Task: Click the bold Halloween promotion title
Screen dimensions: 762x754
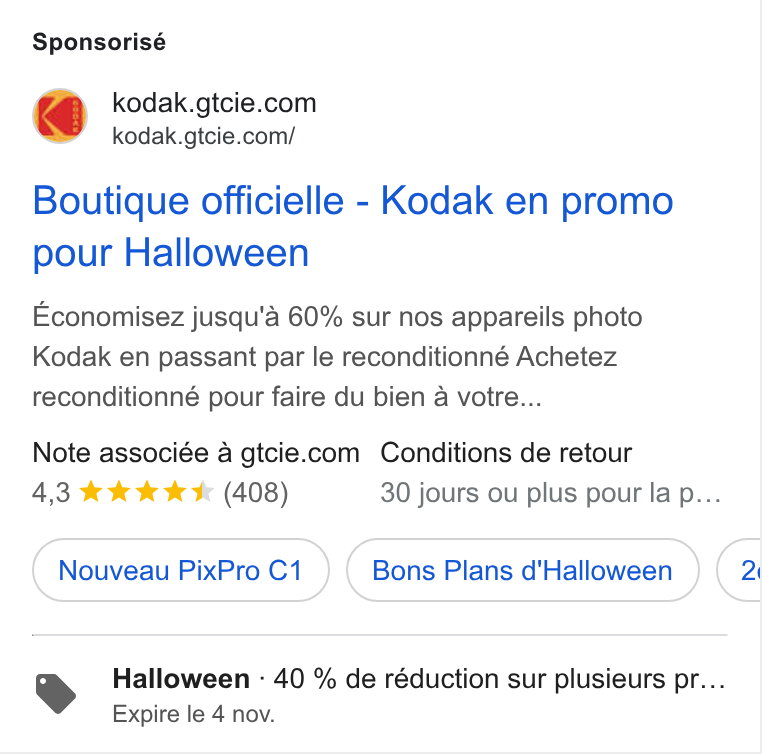Action: [x=181, y=678]
